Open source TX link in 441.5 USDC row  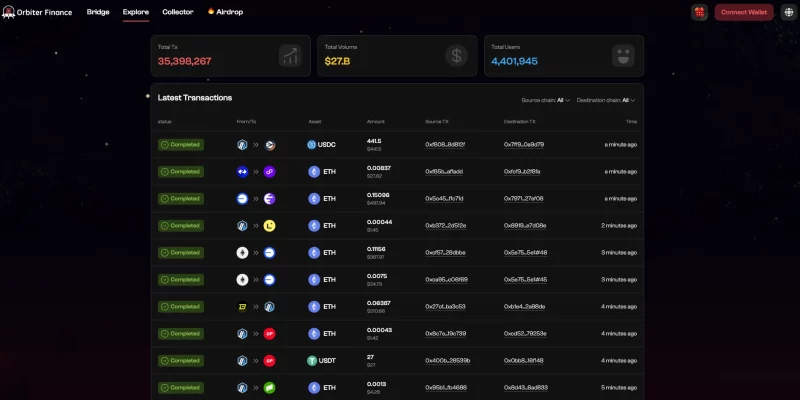pos(445,145)
